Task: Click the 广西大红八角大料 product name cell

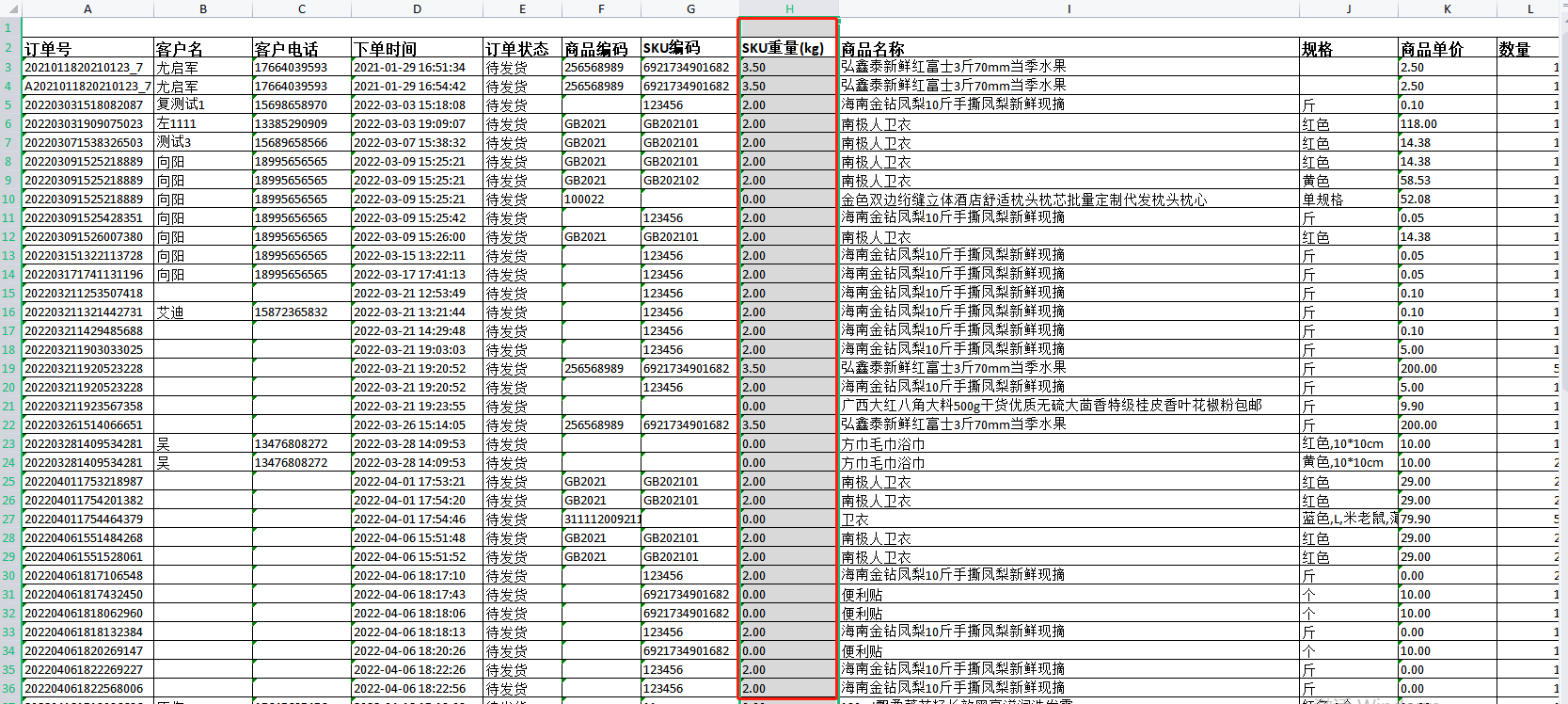Action: (x=1069, y=406)
